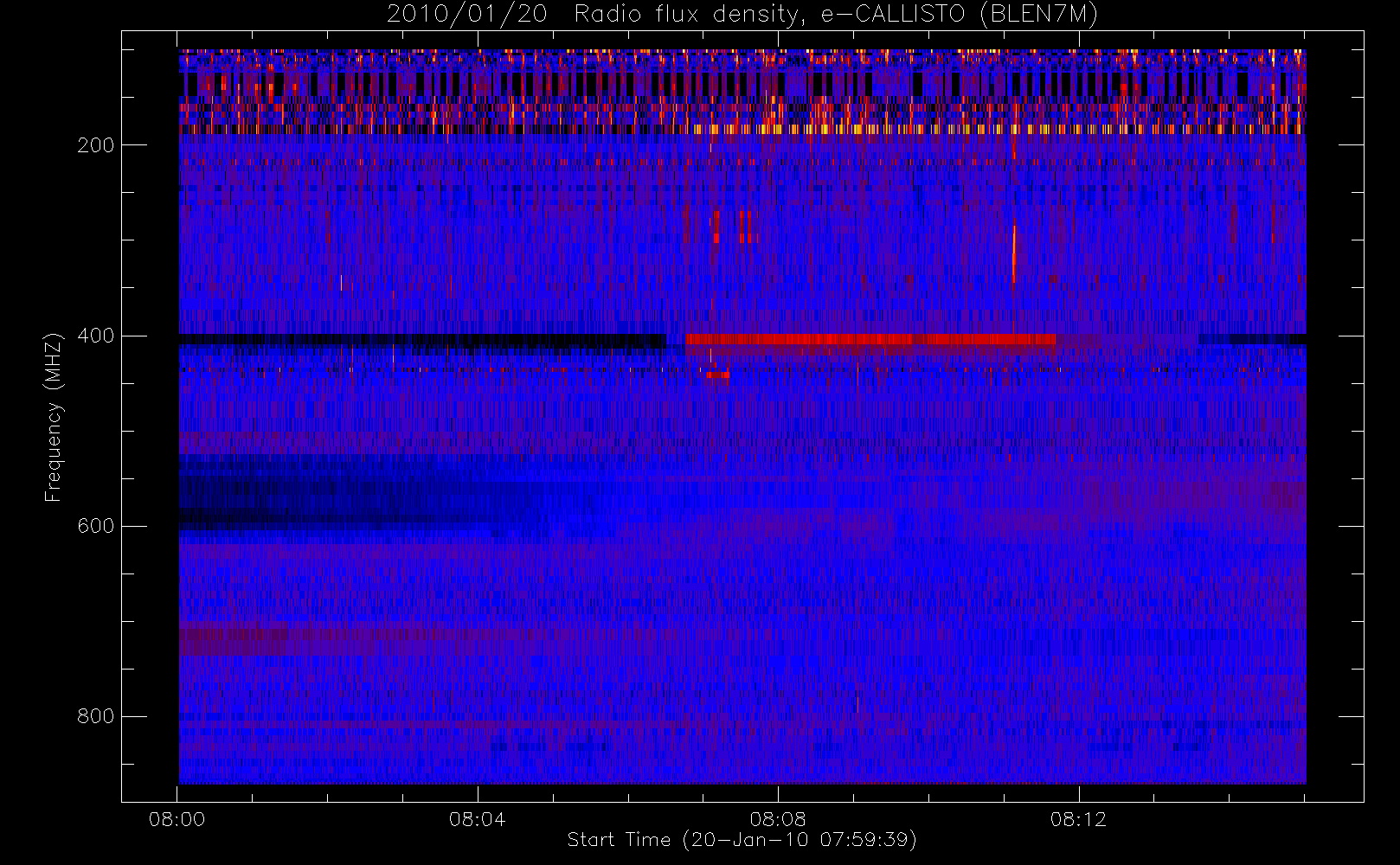Click the station name 'BLEN7M' in the title
Viewport: 1400px width, 865px height.
point(1038,15)
